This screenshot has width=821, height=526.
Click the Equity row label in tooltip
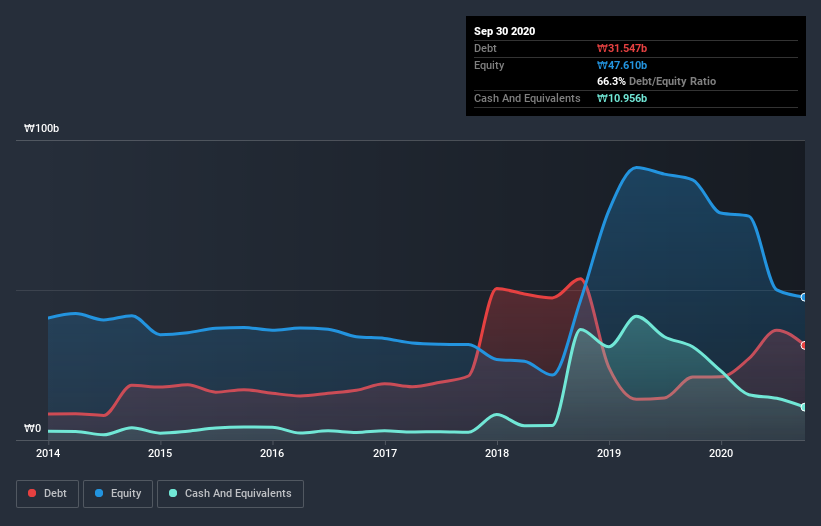pyautogui.click(x=489, y=65)
